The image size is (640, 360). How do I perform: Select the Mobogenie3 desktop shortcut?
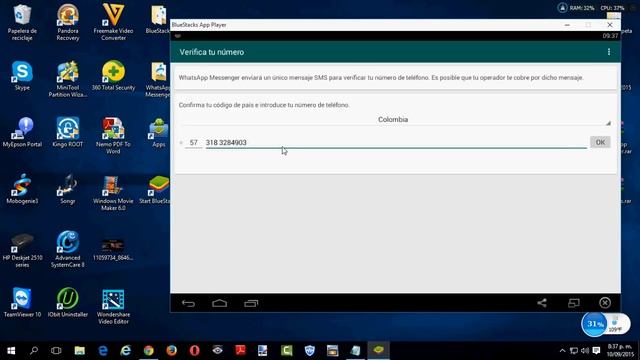(22, 189)
